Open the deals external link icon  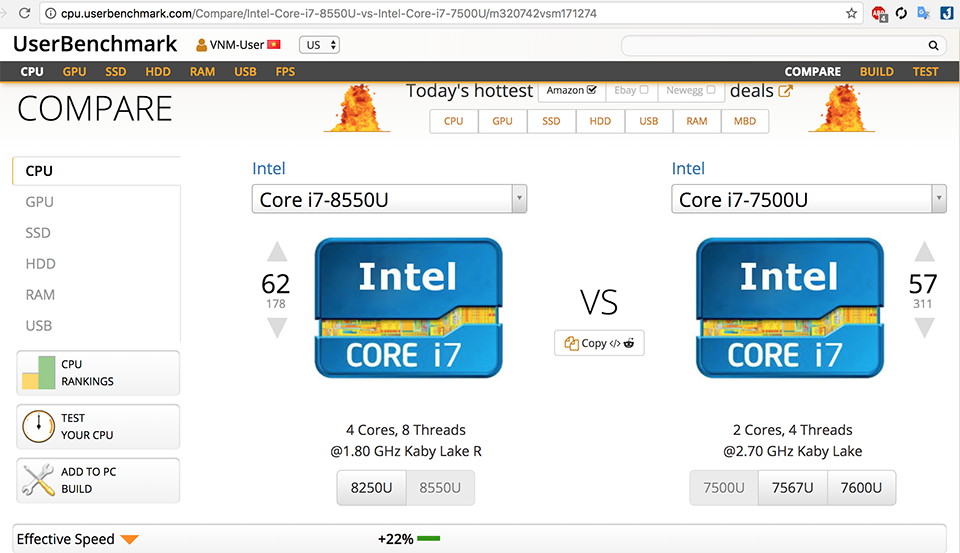785,91
